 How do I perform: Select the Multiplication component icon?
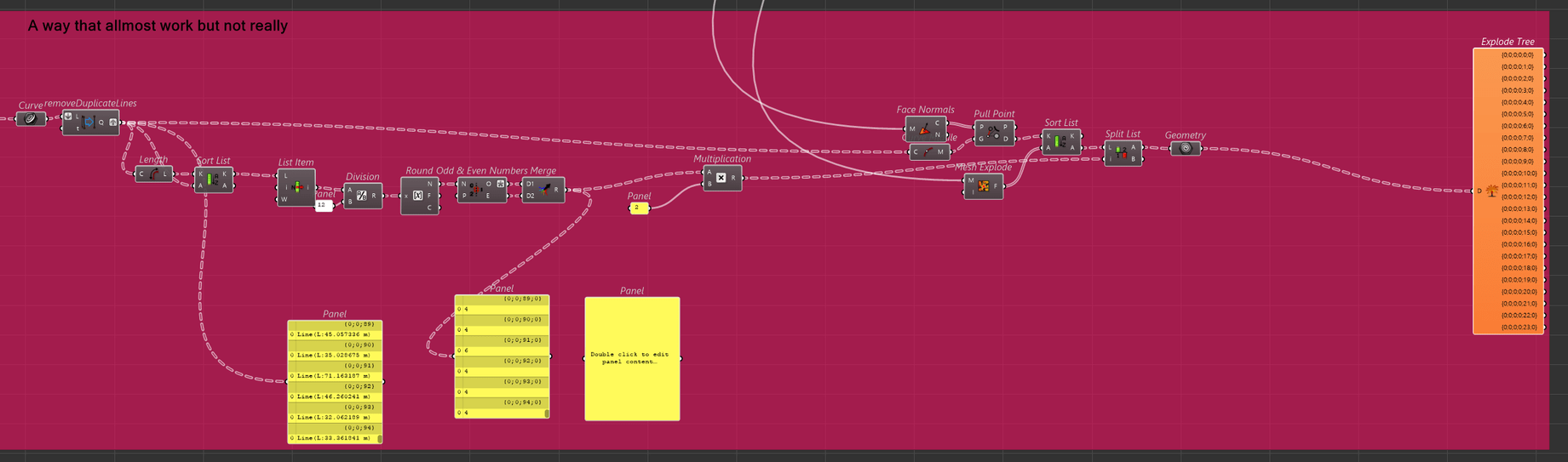pyautogui.click(x=721, y=178)
